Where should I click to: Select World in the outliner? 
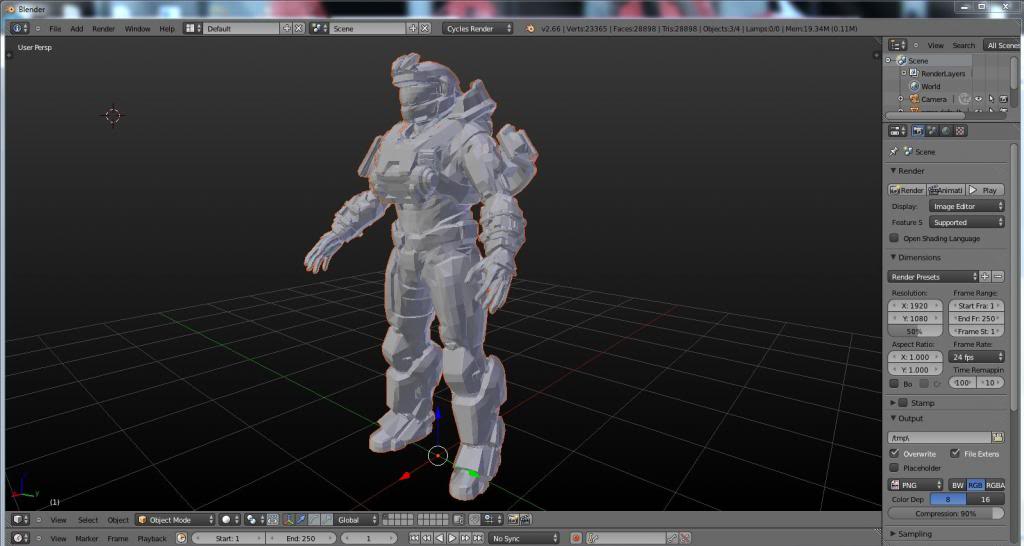click(x=931, y=86)
